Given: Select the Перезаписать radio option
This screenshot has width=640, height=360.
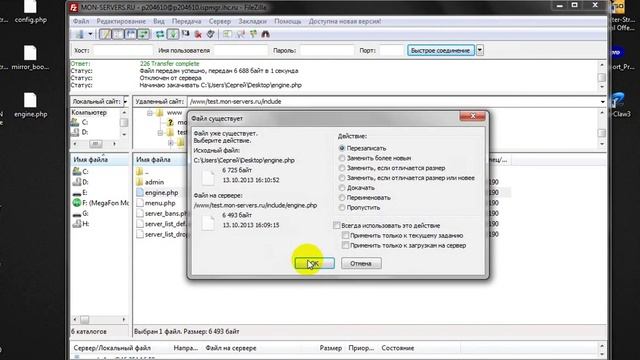Looking at the screenshot, I should coord(362,148).
